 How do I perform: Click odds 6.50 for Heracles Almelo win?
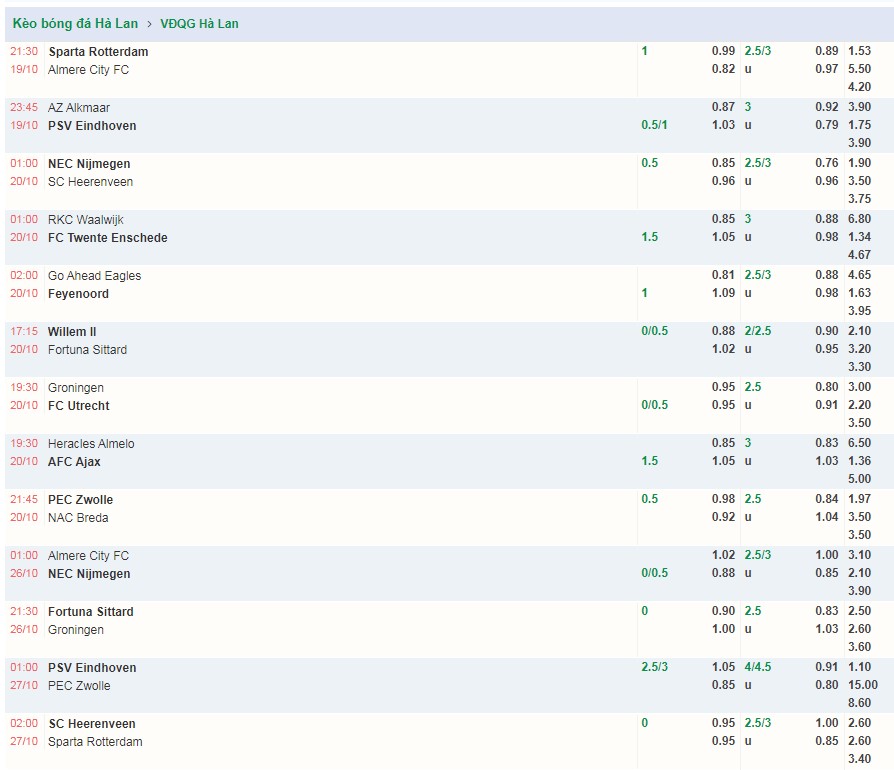(859, 442)
